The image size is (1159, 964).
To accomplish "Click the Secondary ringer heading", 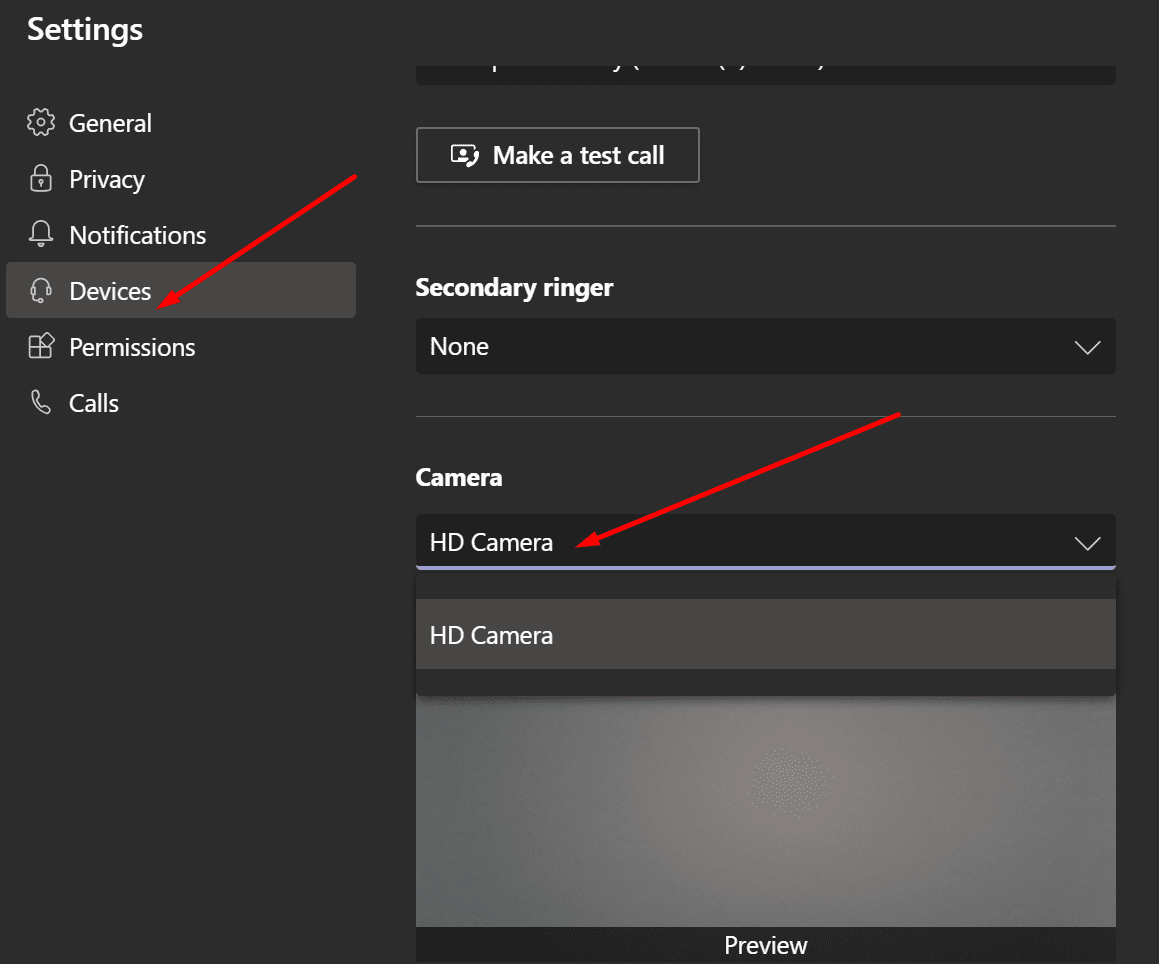I will pos(514,288).
